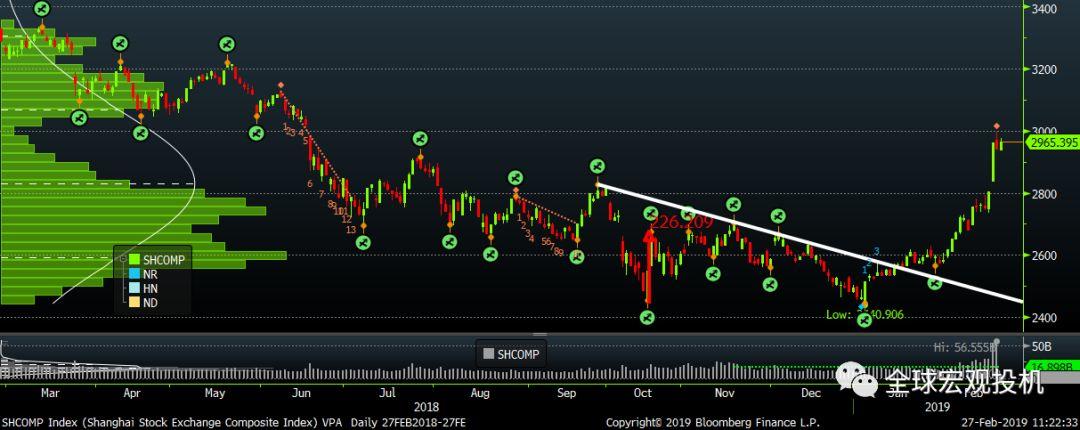The width and height of the screenshot is (1080, 430).
Task: Select the green marker under the July low
Action: coord(363,242)
